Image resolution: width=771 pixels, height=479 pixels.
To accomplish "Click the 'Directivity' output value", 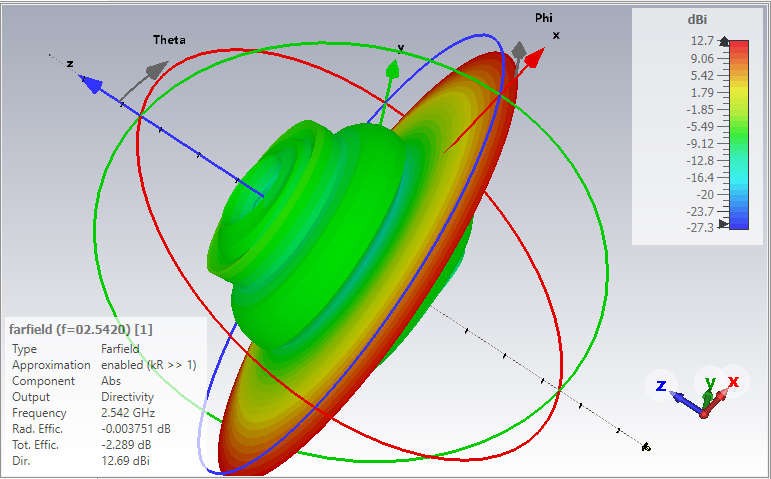I will [127, 397].
